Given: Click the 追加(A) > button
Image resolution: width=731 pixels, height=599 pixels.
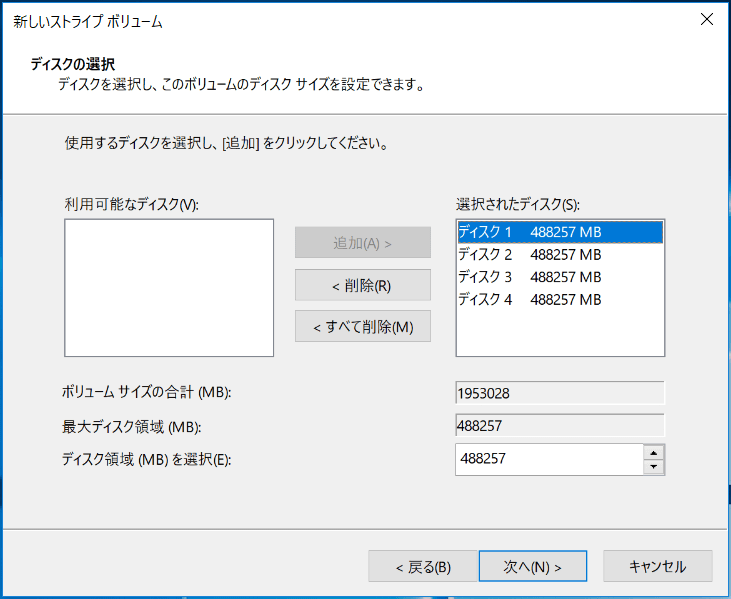Looking at the screenshot, I should [363, 242].
